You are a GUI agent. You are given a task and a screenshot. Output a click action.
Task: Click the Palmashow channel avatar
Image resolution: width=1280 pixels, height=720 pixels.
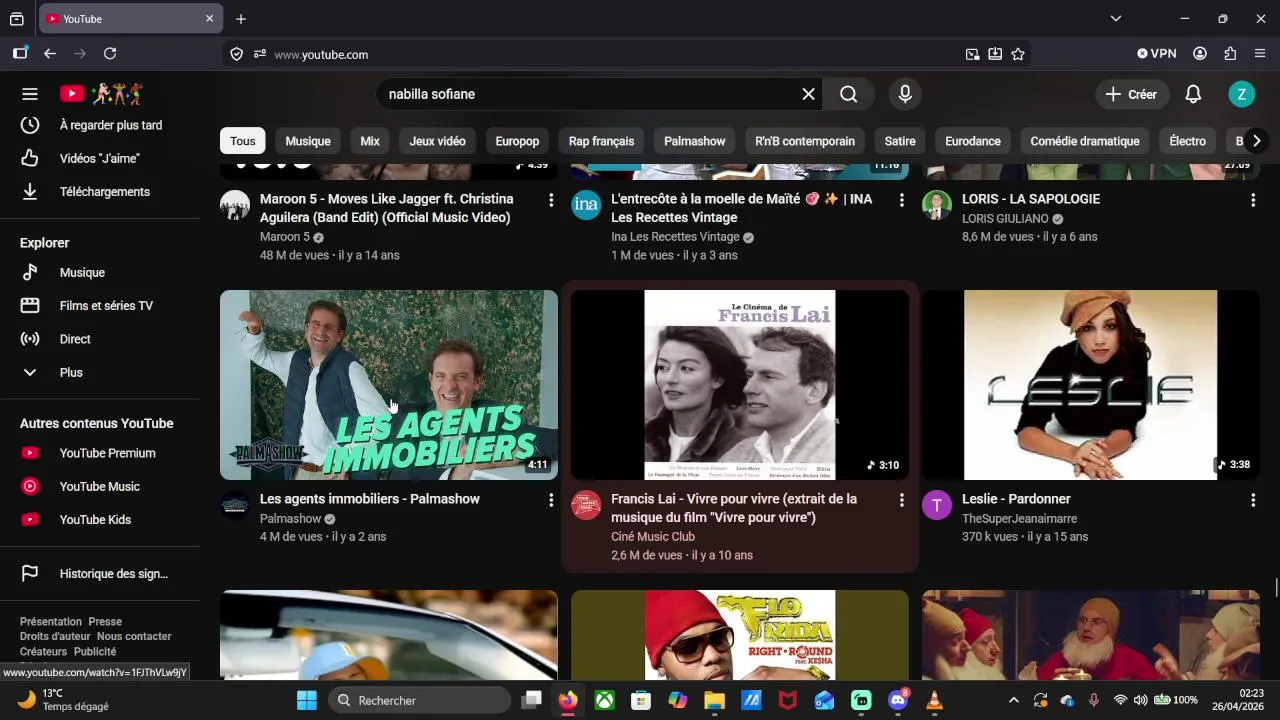tap(235, 505)
